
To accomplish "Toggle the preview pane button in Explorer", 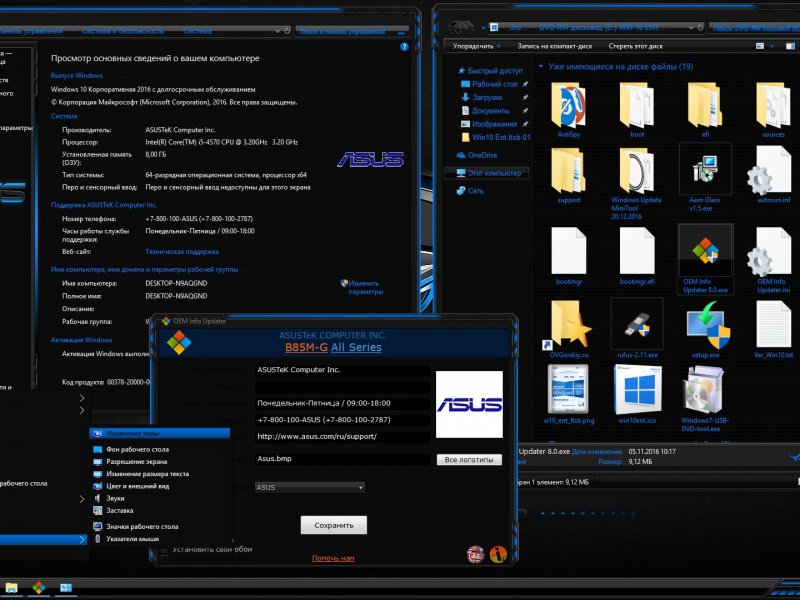I will [790, 46].
